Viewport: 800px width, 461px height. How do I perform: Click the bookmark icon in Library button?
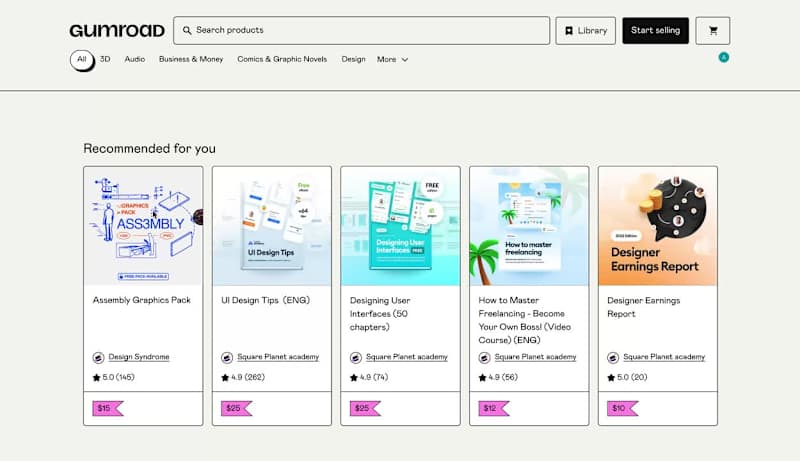tap(569, 31)
